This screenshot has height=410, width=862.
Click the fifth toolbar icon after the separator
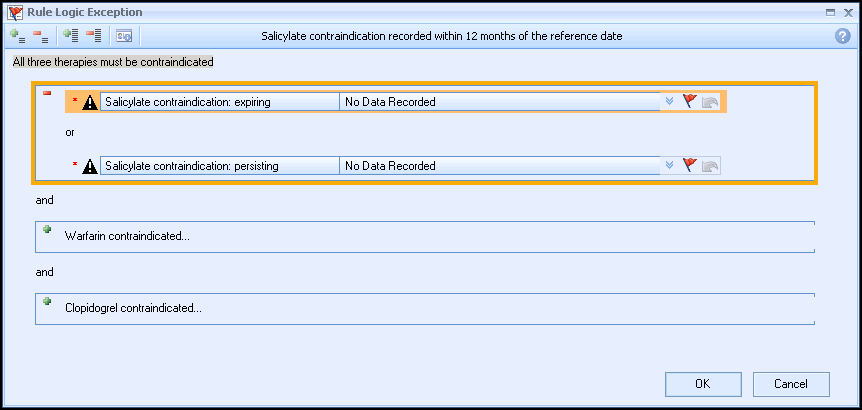pos(125,36)
